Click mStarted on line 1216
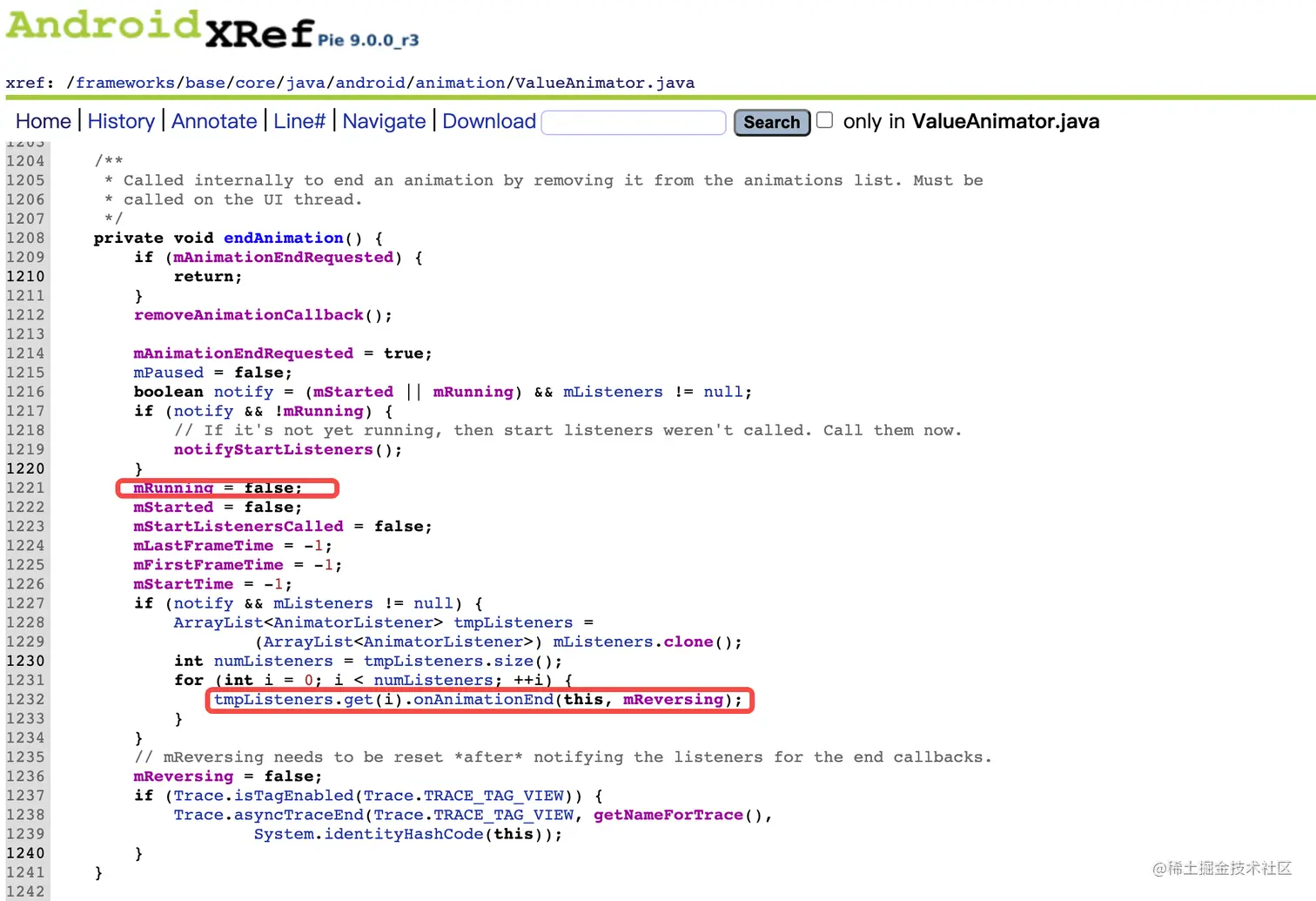This screenshot has width=1316, height=901. click(353, 392)
